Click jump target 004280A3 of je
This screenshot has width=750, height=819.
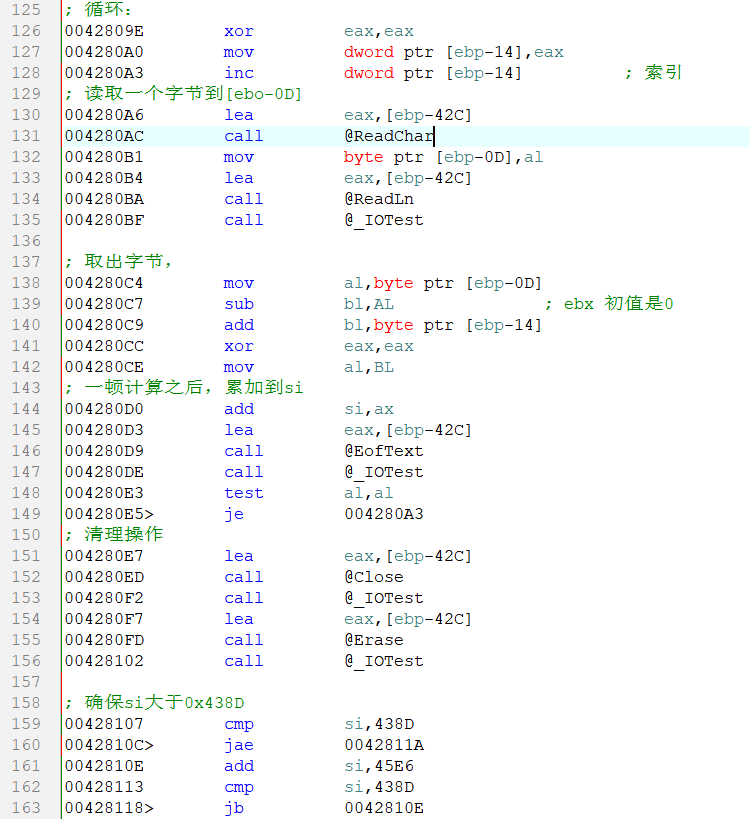pyautogui.click(x=384, y=514)
